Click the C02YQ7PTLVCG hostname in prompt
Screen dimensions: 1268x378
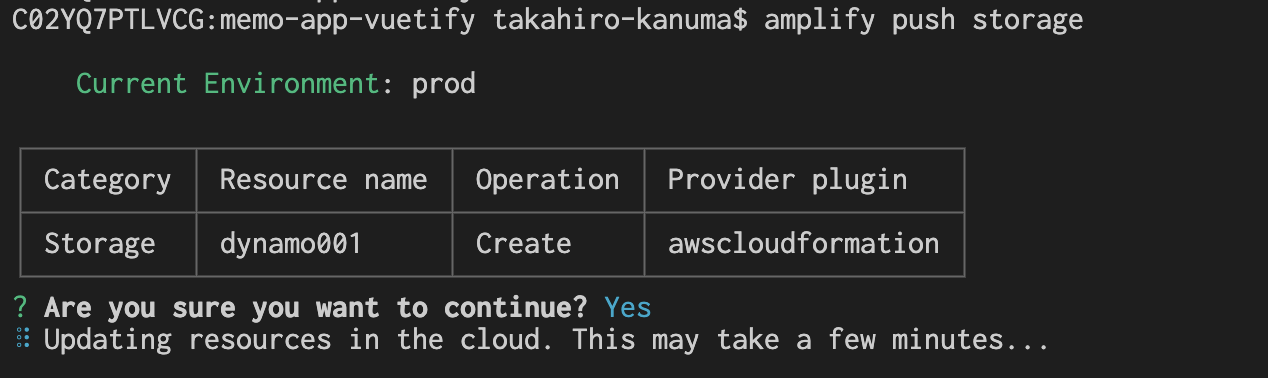pyautogui.click(x=108, y=20)
